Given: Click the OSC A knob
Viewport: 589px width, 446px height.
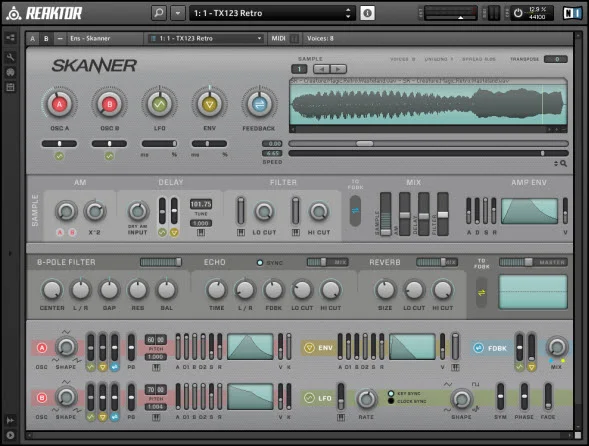Looking at the screenshot, I should click(59, 104).
